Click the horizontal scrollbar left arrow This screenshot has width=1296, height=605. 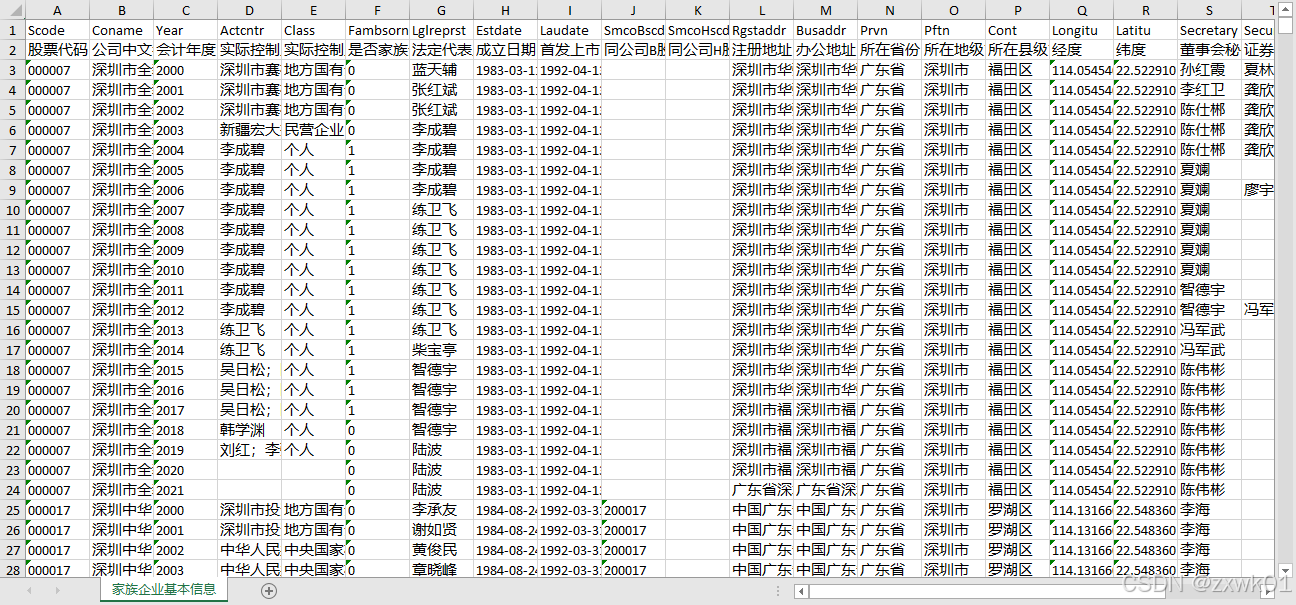click(801, 591)
